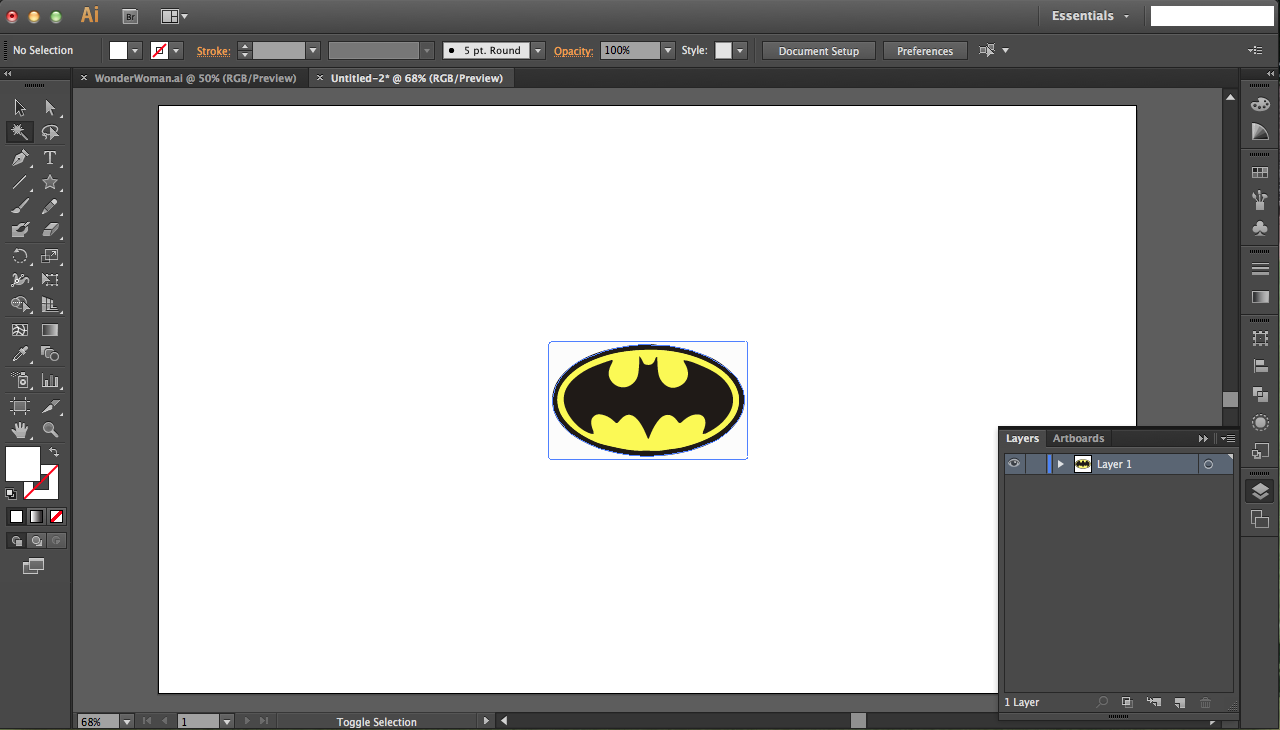The height and width of the screenshot is (730, 1280).
Task: Select the Artboard tool
Action: tap(20, 406)
